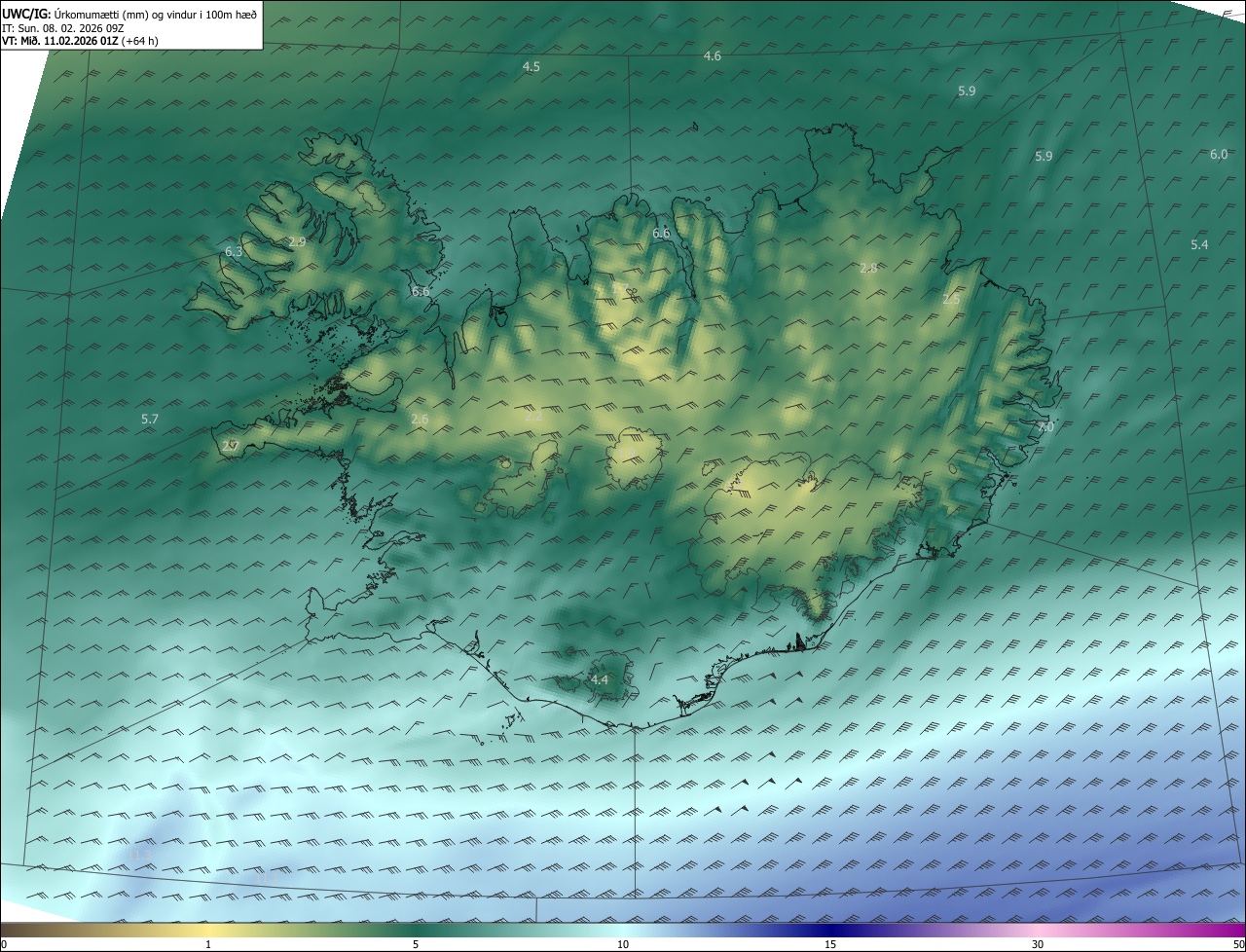Image resolution: width=1246 pixels, height=952 pixels.
Task: Click the 4.5 value label
Action: click(x=531, y=67)
